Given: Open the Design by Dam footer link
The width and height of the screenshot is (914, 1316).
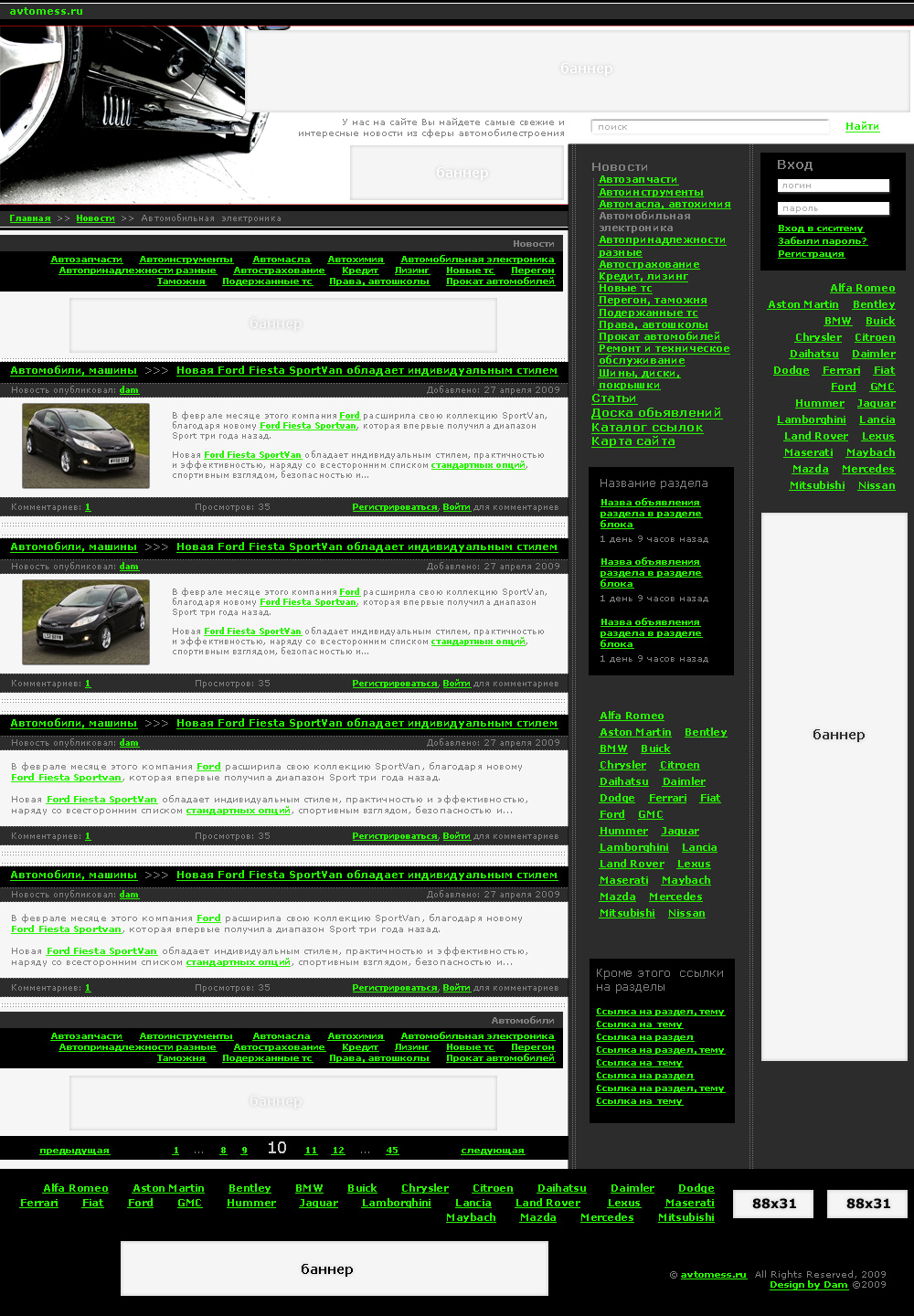Looking at the screenshot, I should click(x=809, y=1284).
